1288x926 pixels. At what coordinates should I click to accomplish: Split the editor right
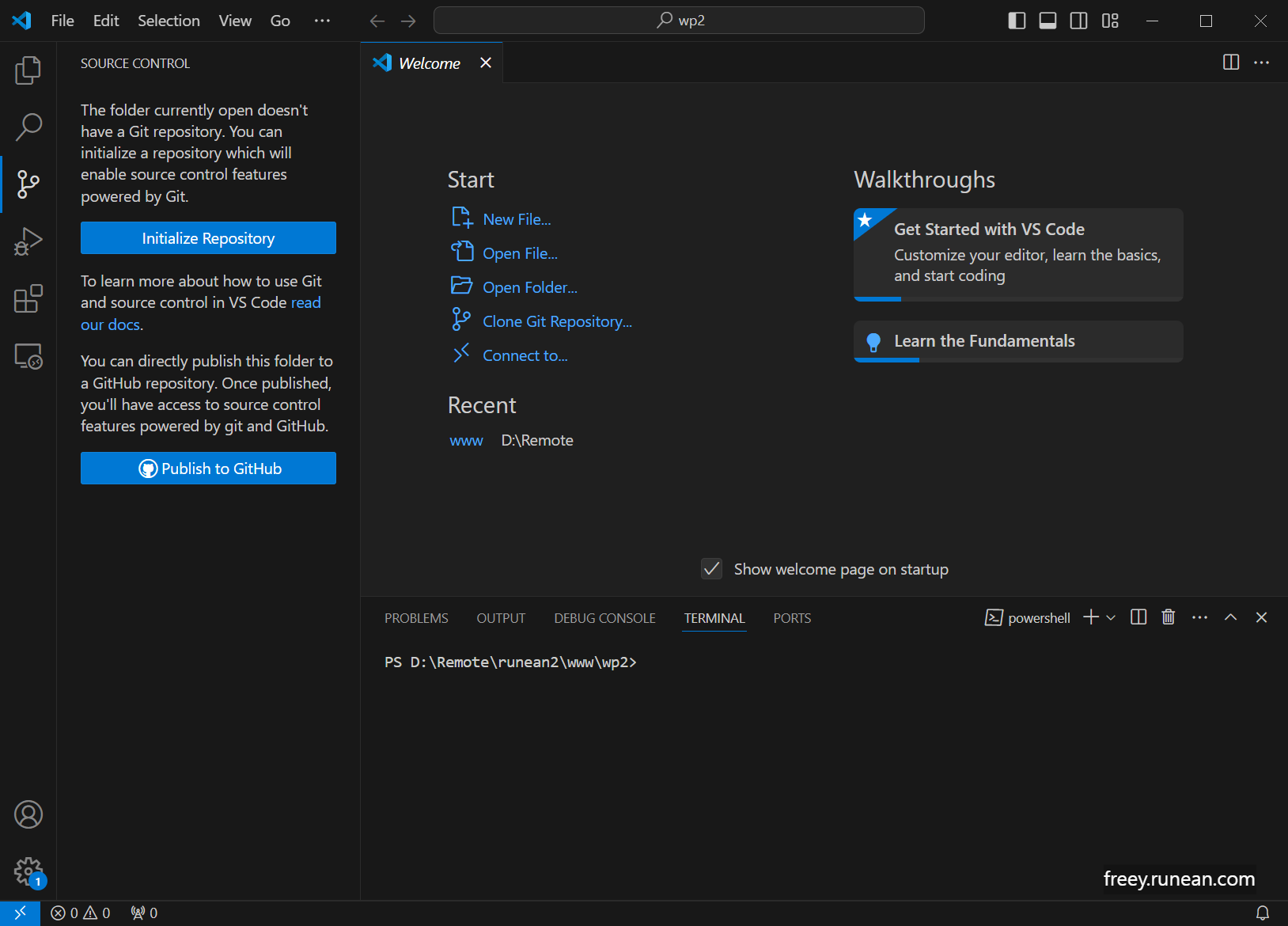pyautogui.click(x=1231, y=62)
